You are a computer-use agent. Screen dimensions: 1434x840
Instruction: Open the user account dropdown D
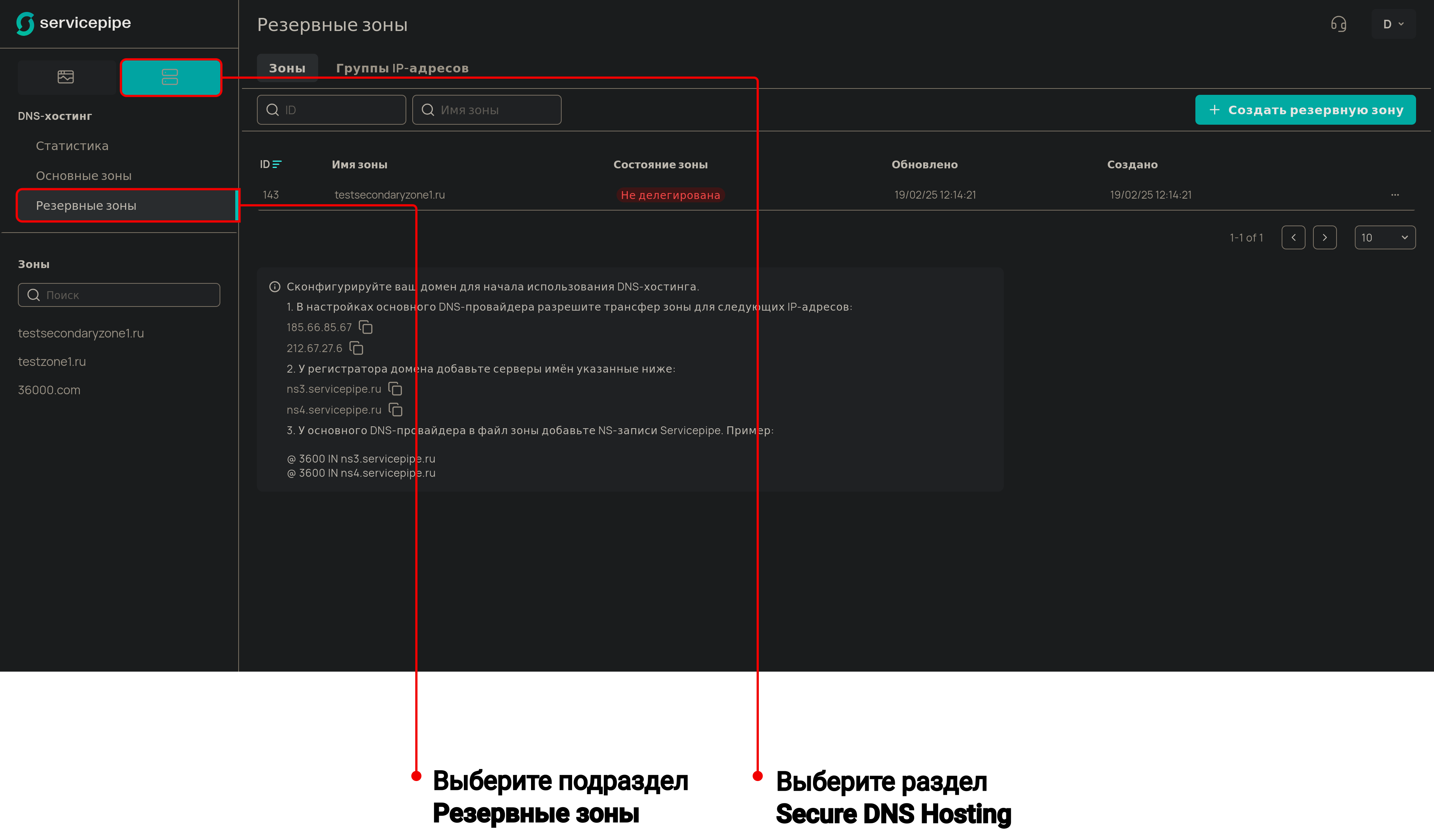pyautogui.click(x=1393, y=24)
